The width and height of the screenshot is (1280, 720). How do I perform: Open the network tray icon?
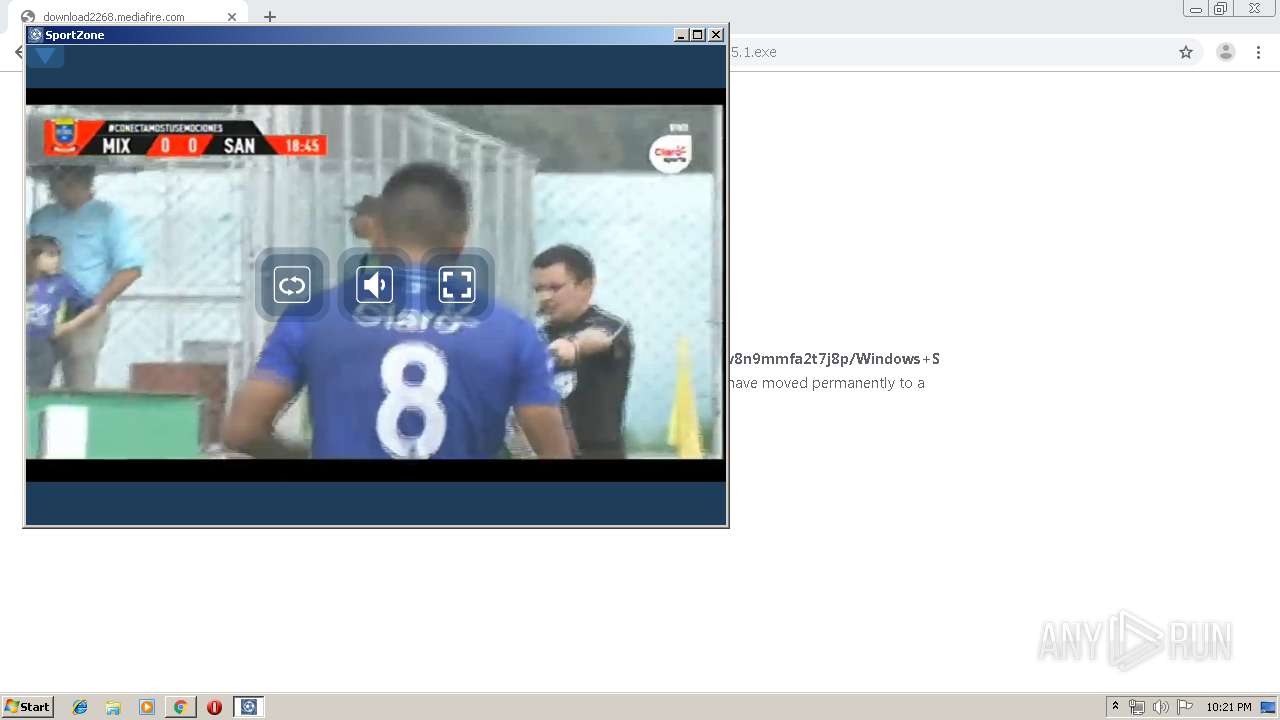(1137, 707)
